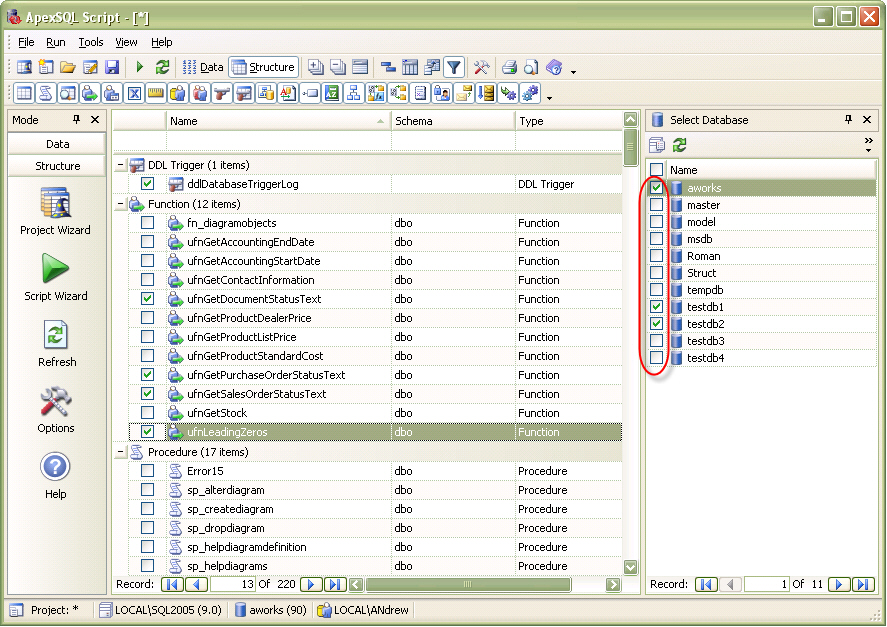The height and width of the screenshot is (627, 887).
Task: Uncheck ddlDatabaseTriggerLog checkbox
Action: point(148,184)
